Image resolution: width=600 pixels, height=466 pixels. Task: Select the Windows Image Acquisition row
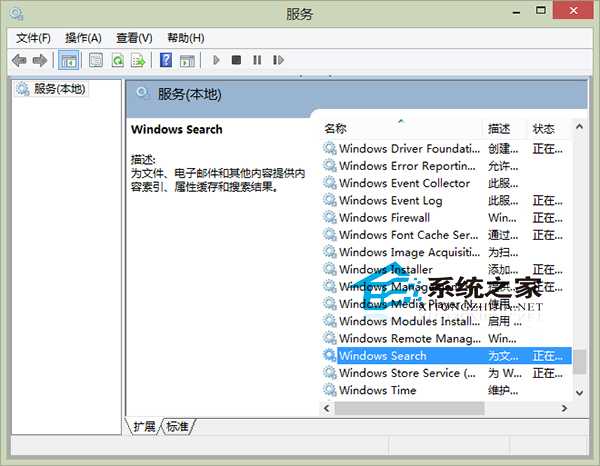[445, 252]
